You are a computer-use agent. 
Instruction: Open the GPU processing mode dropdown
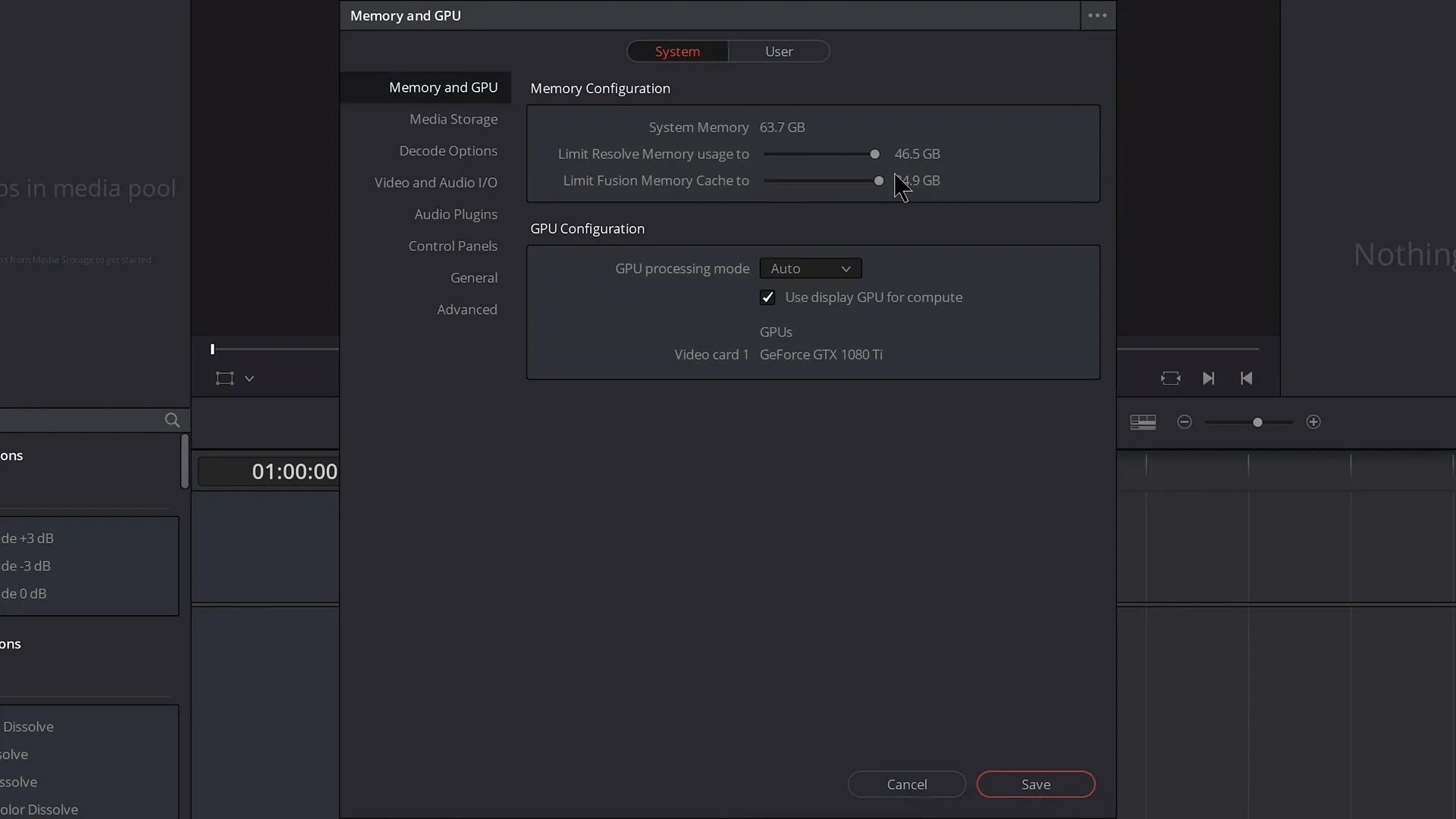tap(810, 268)
